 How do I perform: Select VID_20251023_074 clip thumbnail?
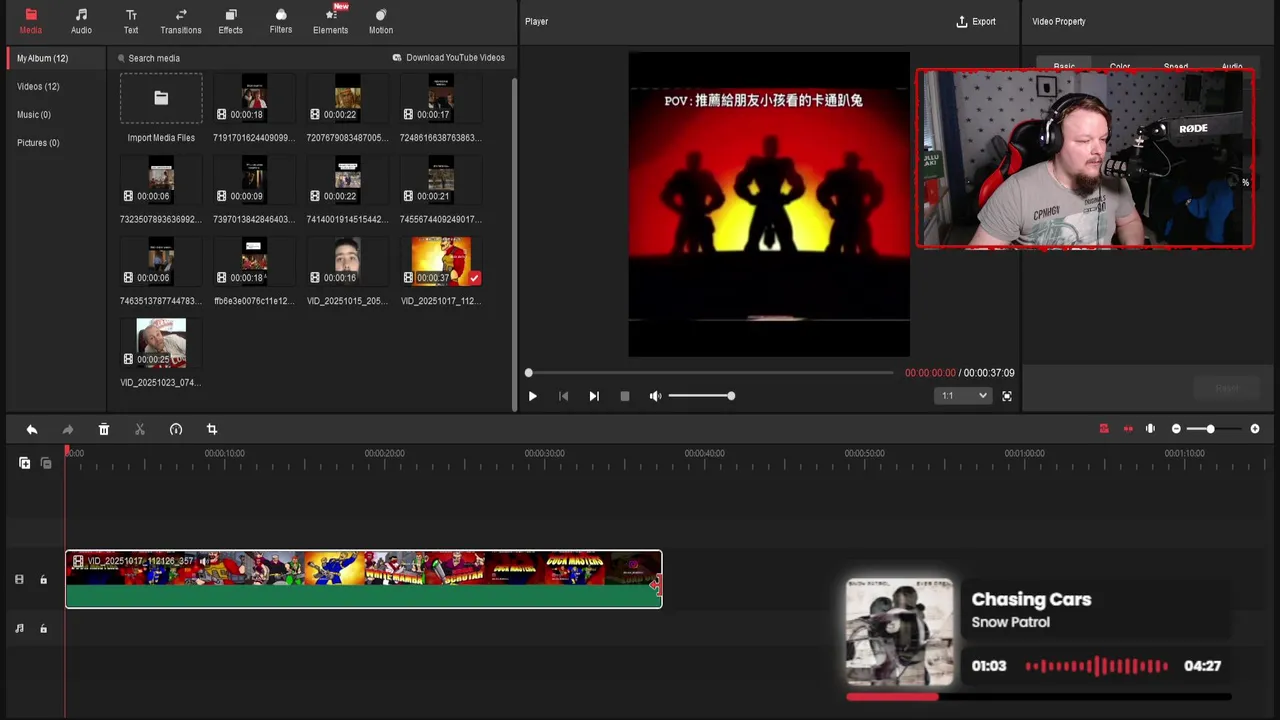pyautogui.click(x=161, y=344)
